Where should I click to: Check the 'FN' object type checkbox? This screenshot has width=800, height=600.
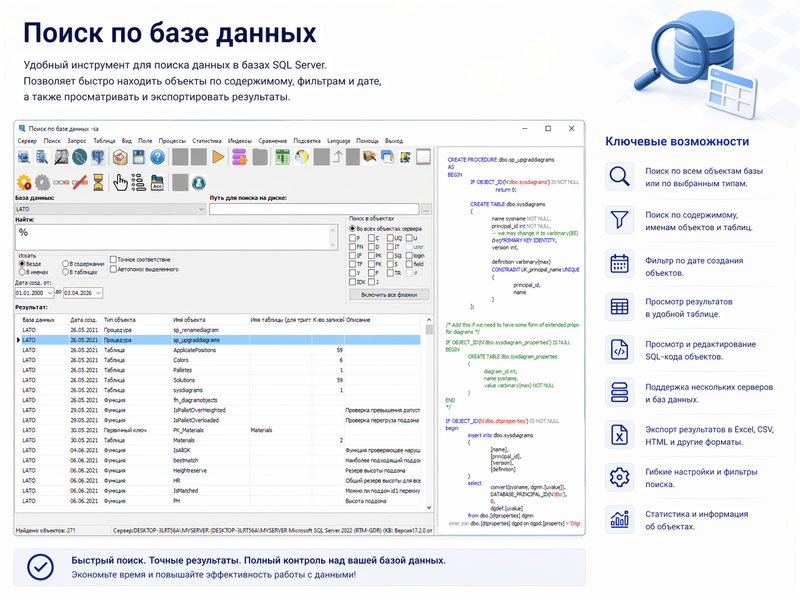tap(352, 246)
